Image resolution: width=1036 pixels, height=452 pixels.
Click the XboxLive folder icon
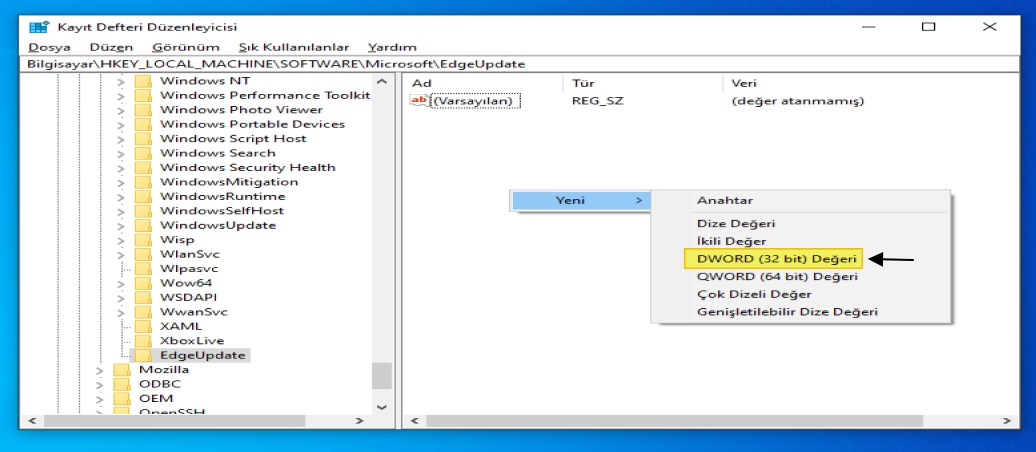click(143, 341)
